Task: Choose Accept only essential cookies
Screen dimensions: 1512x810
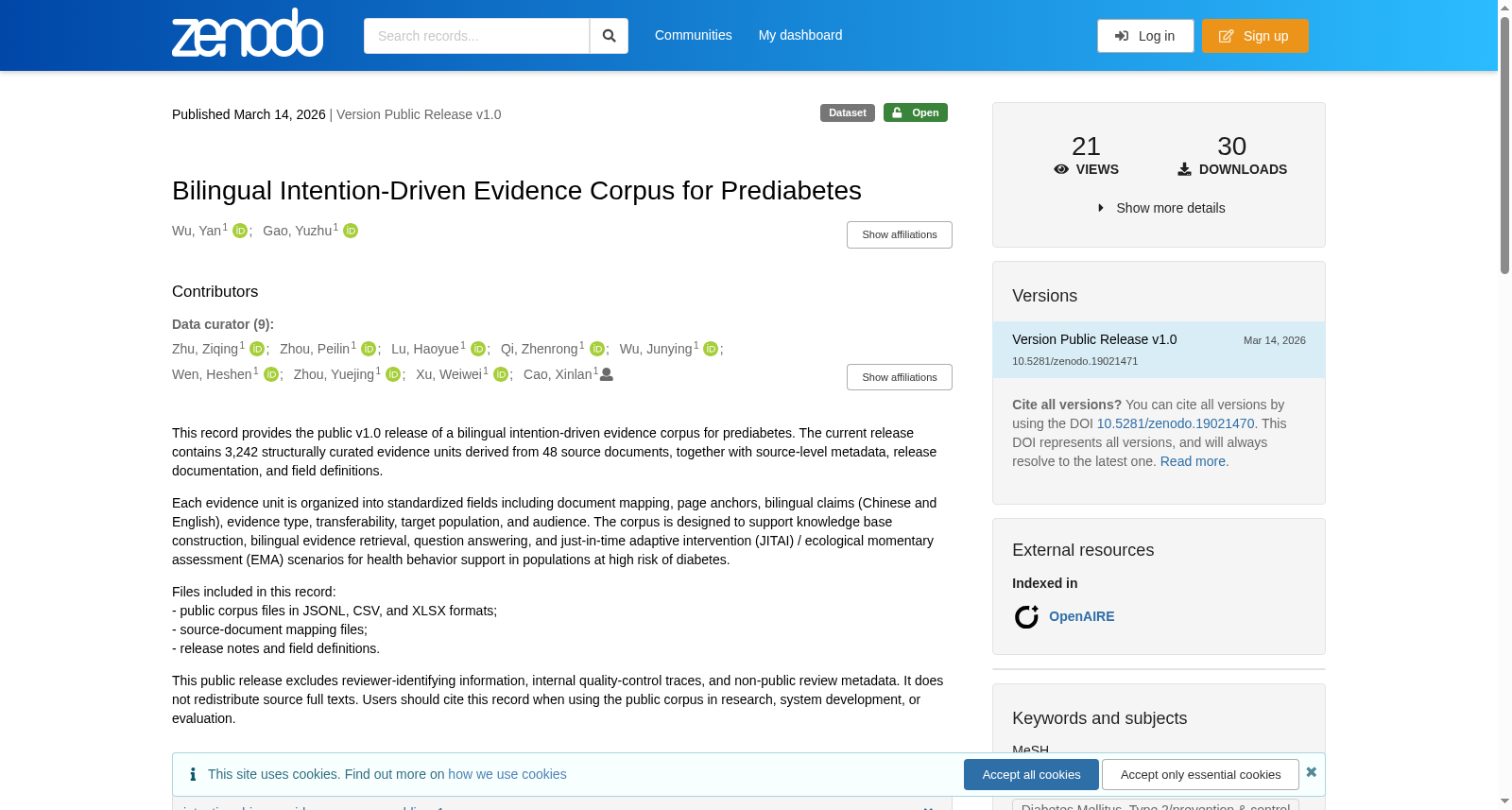Action: pos(1200,774)
